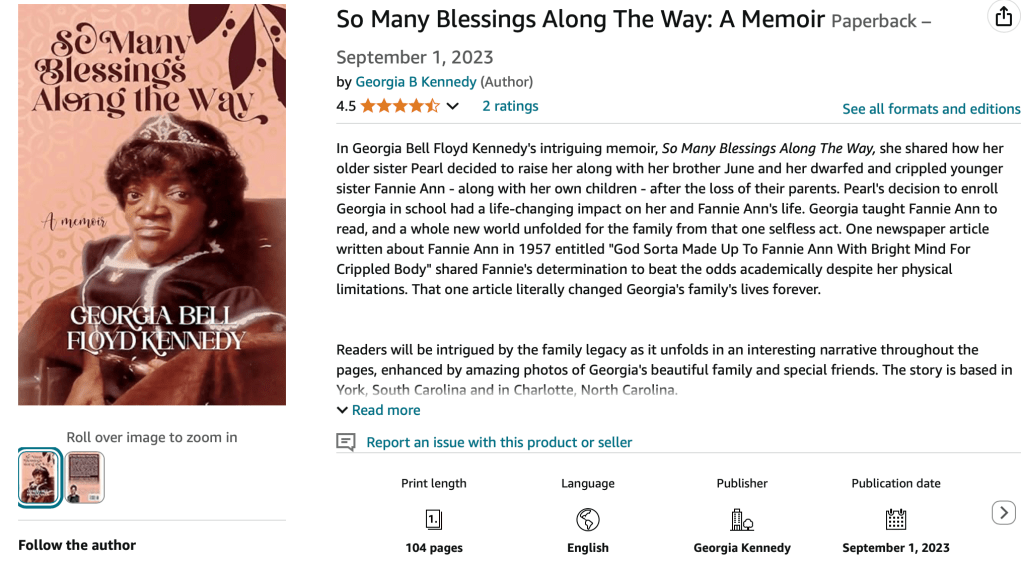Click the Publisher building icon
Screen dimensions: 1022x562
(x=742, y=519)
